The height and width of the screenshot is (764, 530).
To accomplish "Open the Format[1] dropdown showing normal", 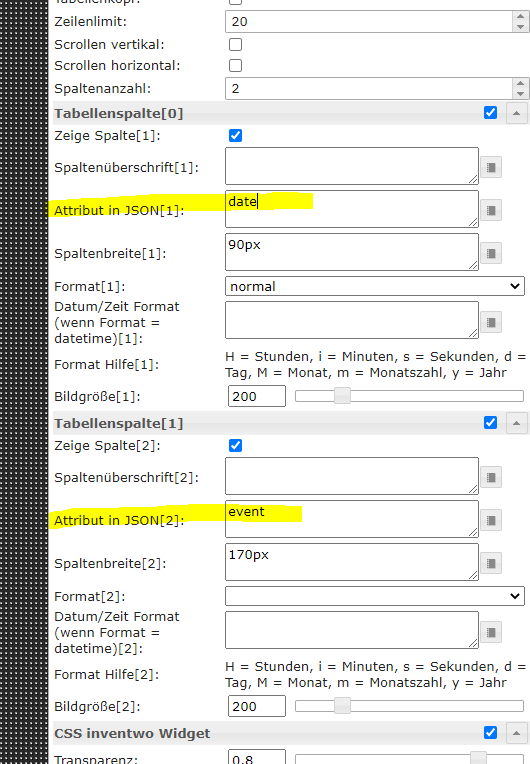I will pyautogui.click(x=375, y=286).
